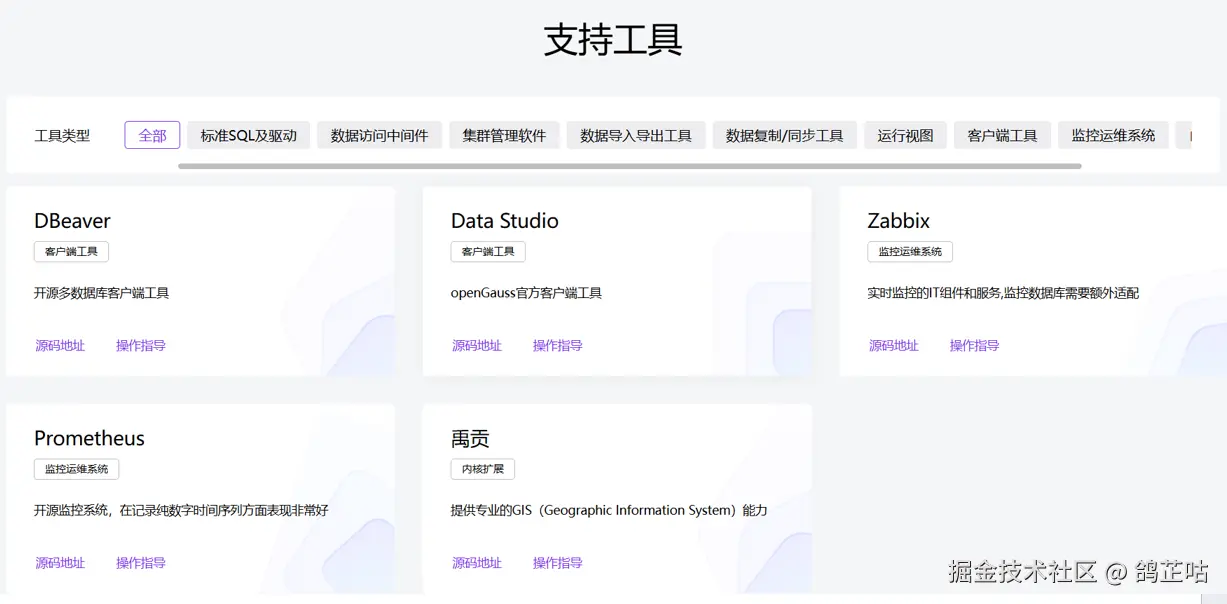Open Data Studio 源码地址 link
The image size is (1227, 604).
point(477,346)
